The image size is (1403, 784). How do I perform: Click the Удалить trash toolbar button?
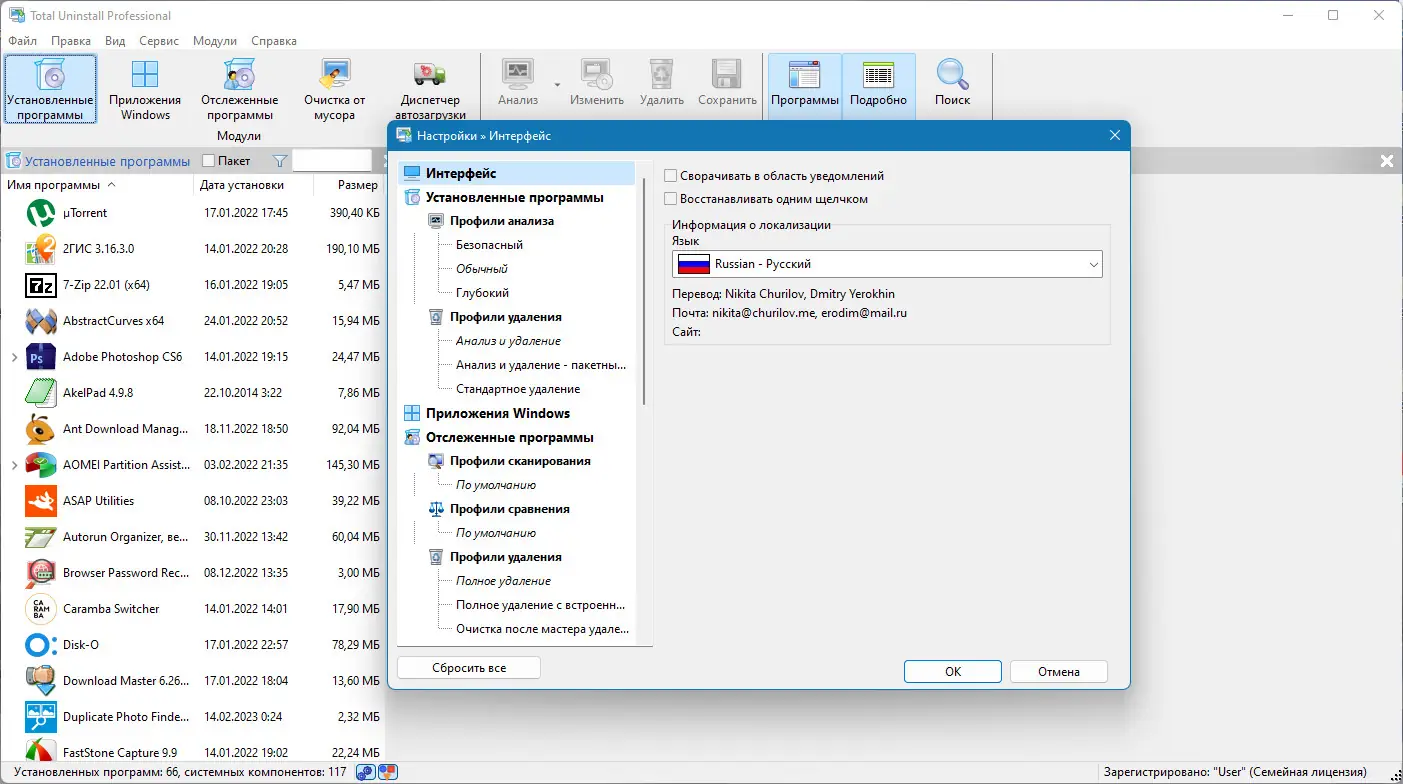tap(662, 84)
